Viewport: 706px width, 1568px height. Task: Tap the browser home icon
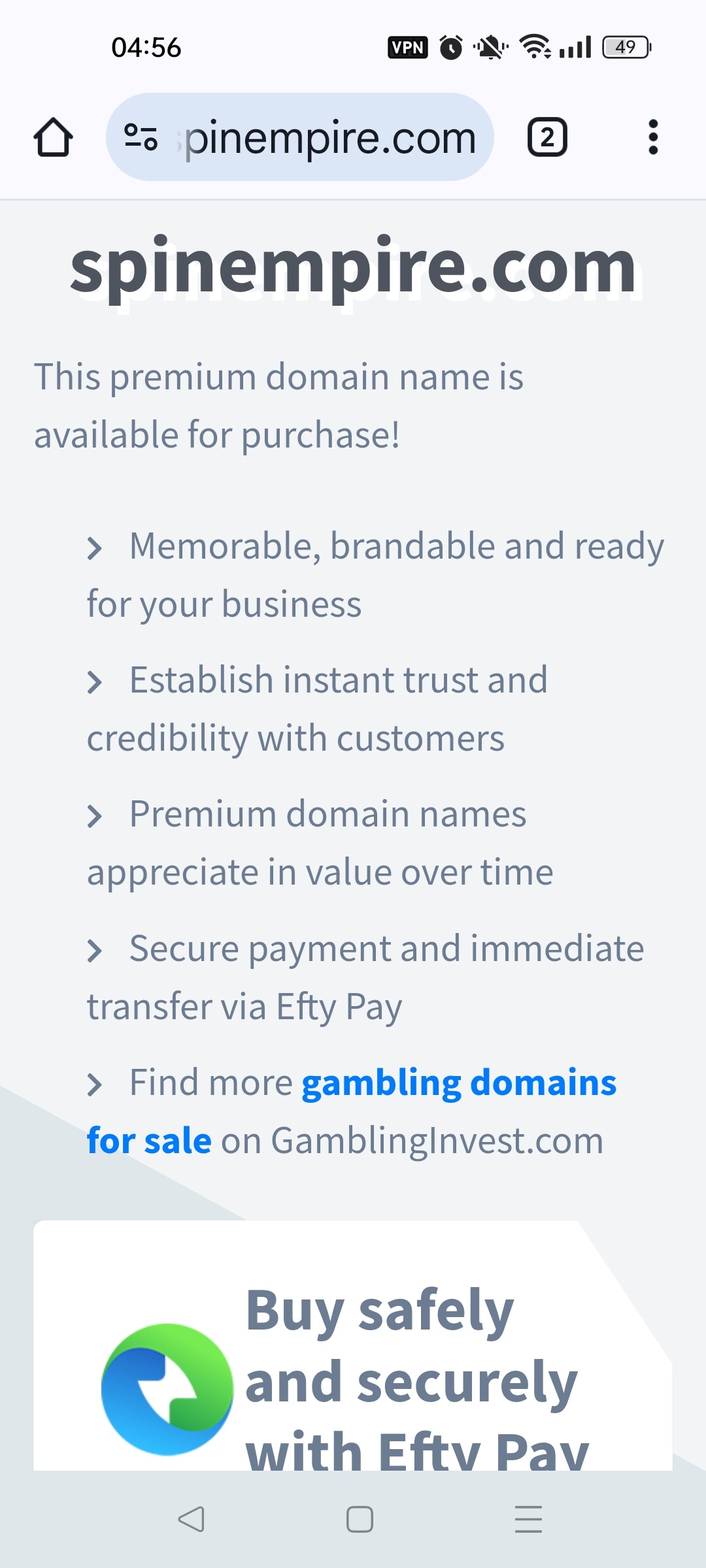click(53, 137)
